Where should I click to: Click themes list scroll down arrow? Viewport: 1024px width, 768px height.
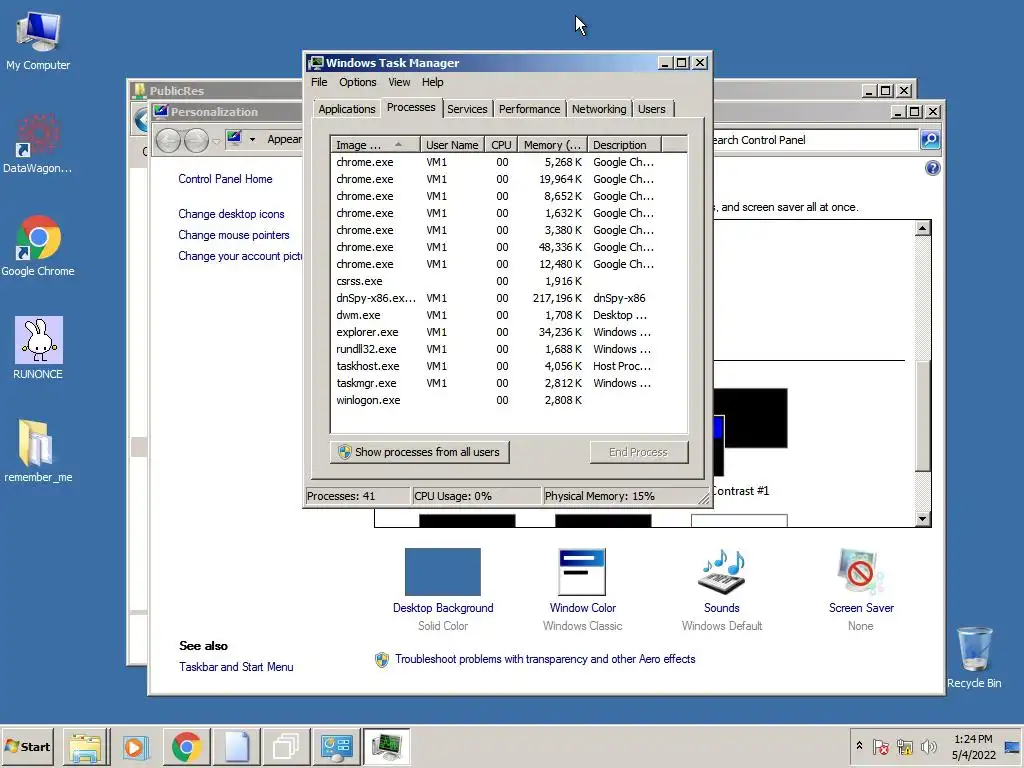922,519
